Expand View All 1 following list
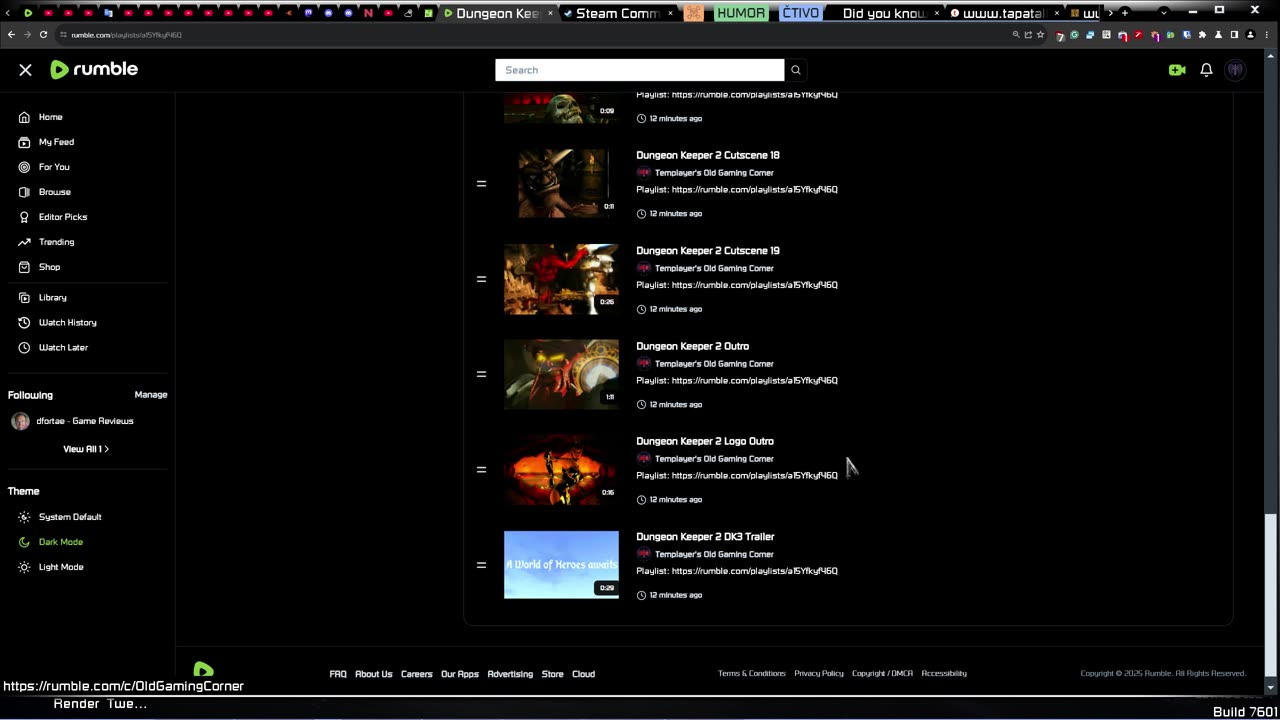1280x720 pixels. tap(86, 449)
